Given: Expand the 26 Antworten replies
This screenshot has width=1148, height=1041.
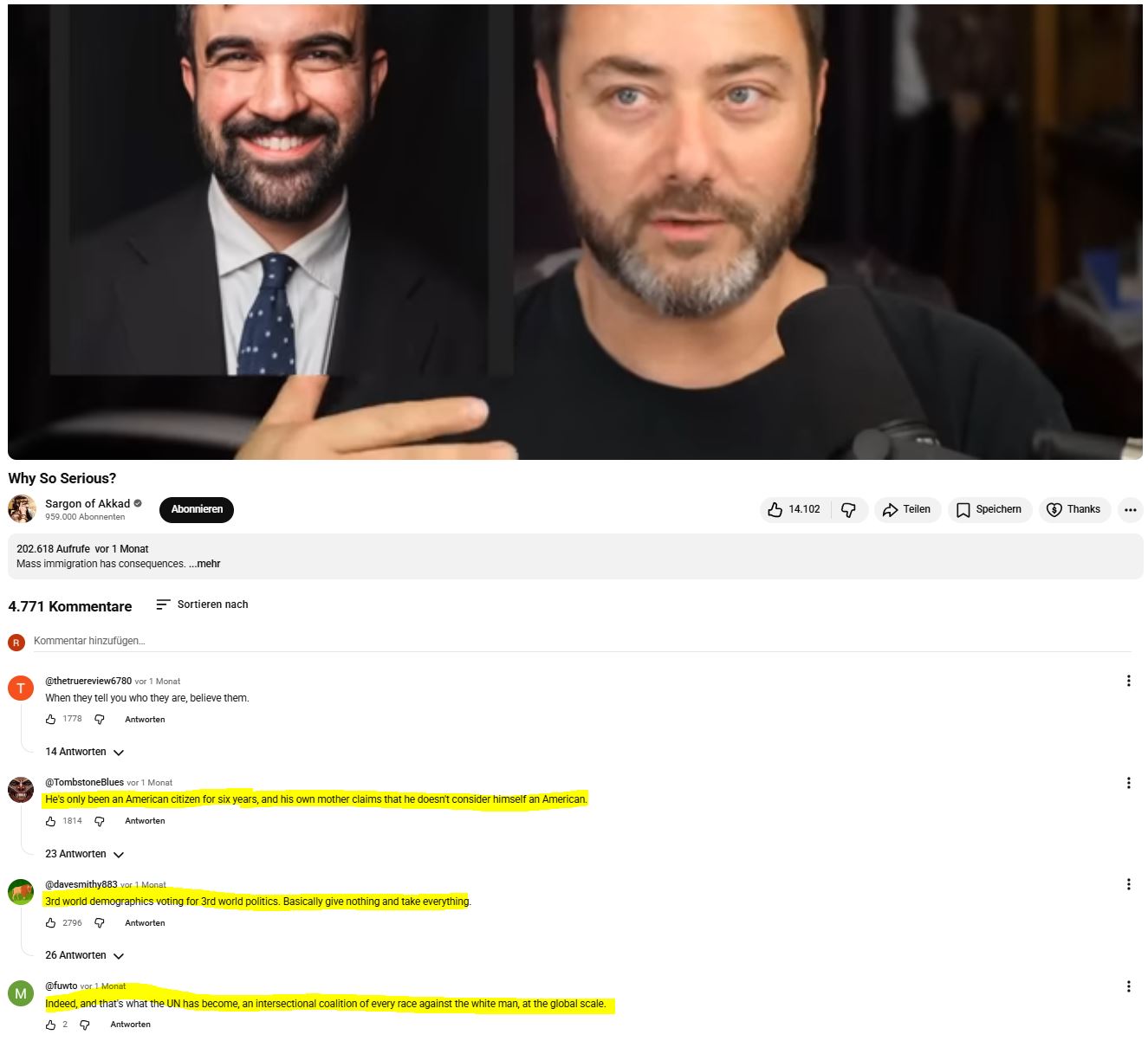Looking at the screenshot, I should [85, 955].
